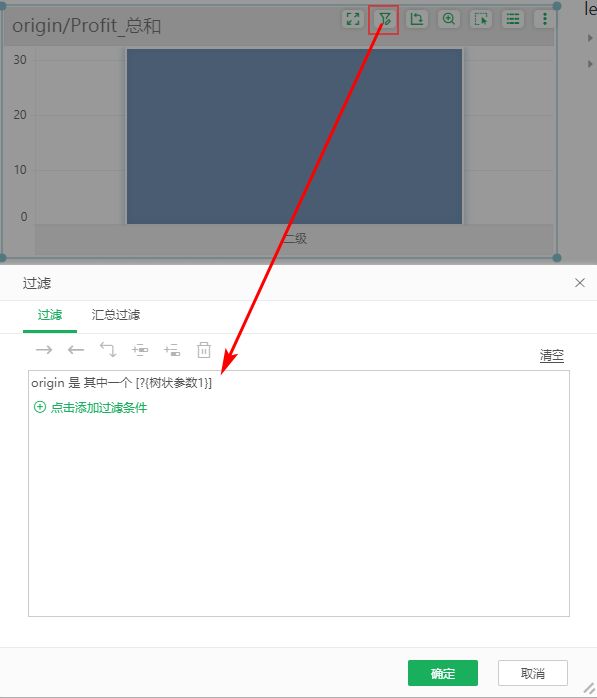Switch to the 汇总过滤 tab
The width and height of the screenshot is (597, 698).
click(116, 315)
